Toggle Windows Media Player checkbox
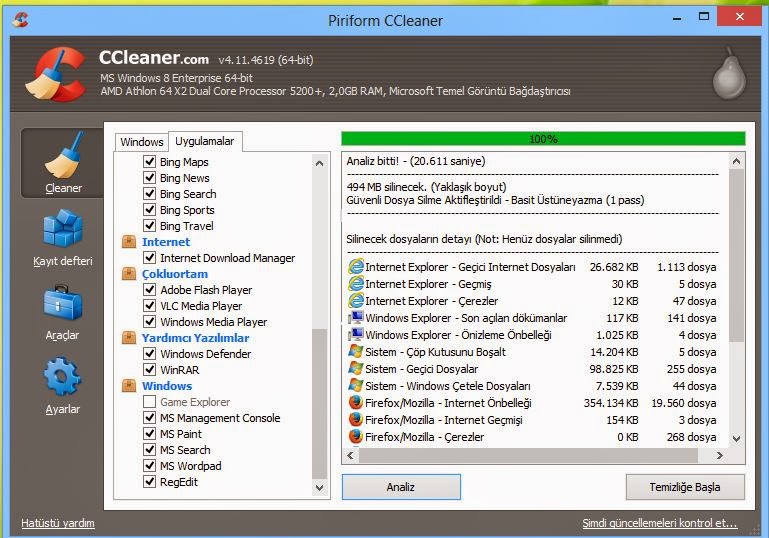The height and width of the screenshot is (538, 769). 150,321
